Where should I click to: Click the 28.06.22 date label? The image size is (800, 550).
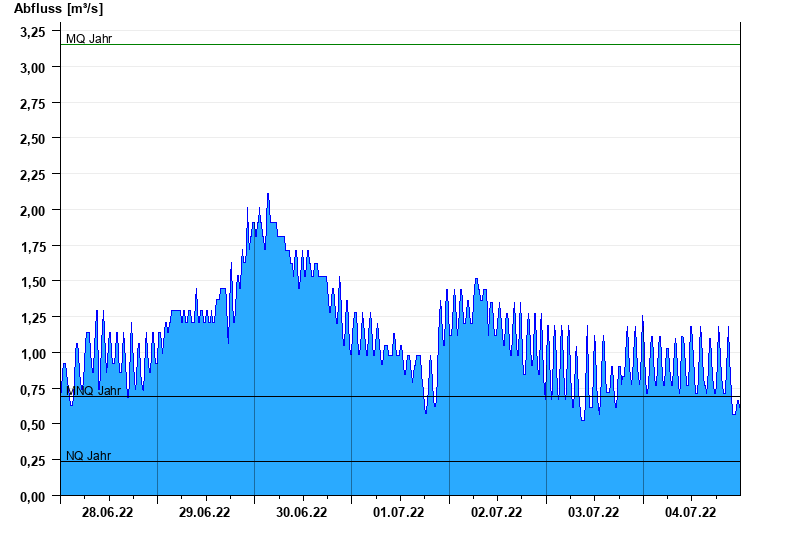pos(108,513)
